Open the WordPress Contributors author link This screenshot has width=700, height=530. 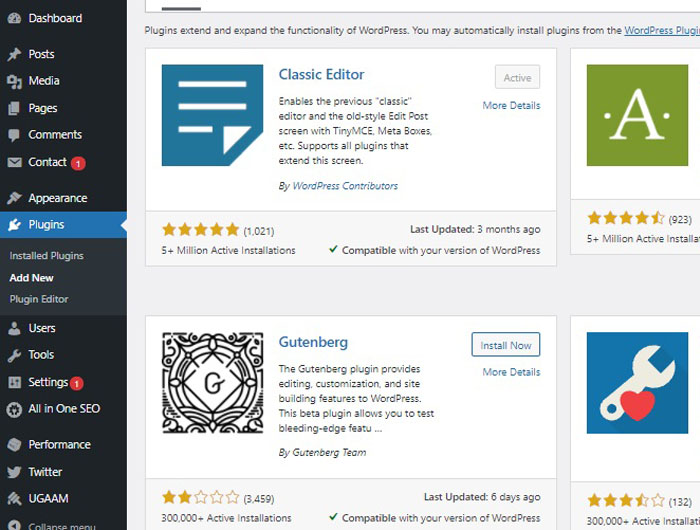click(345, 186)
